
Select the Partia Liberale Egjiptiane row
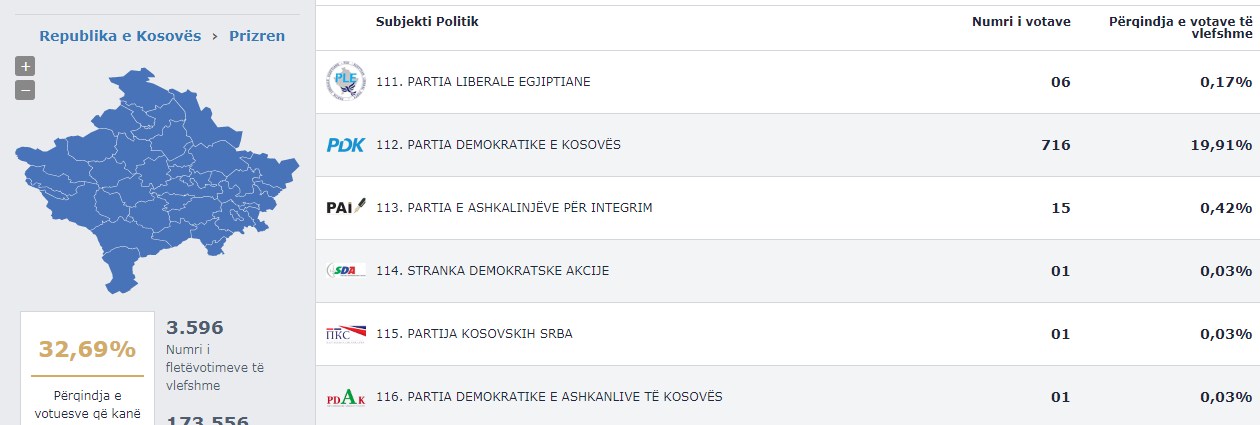tap(788, 82)
